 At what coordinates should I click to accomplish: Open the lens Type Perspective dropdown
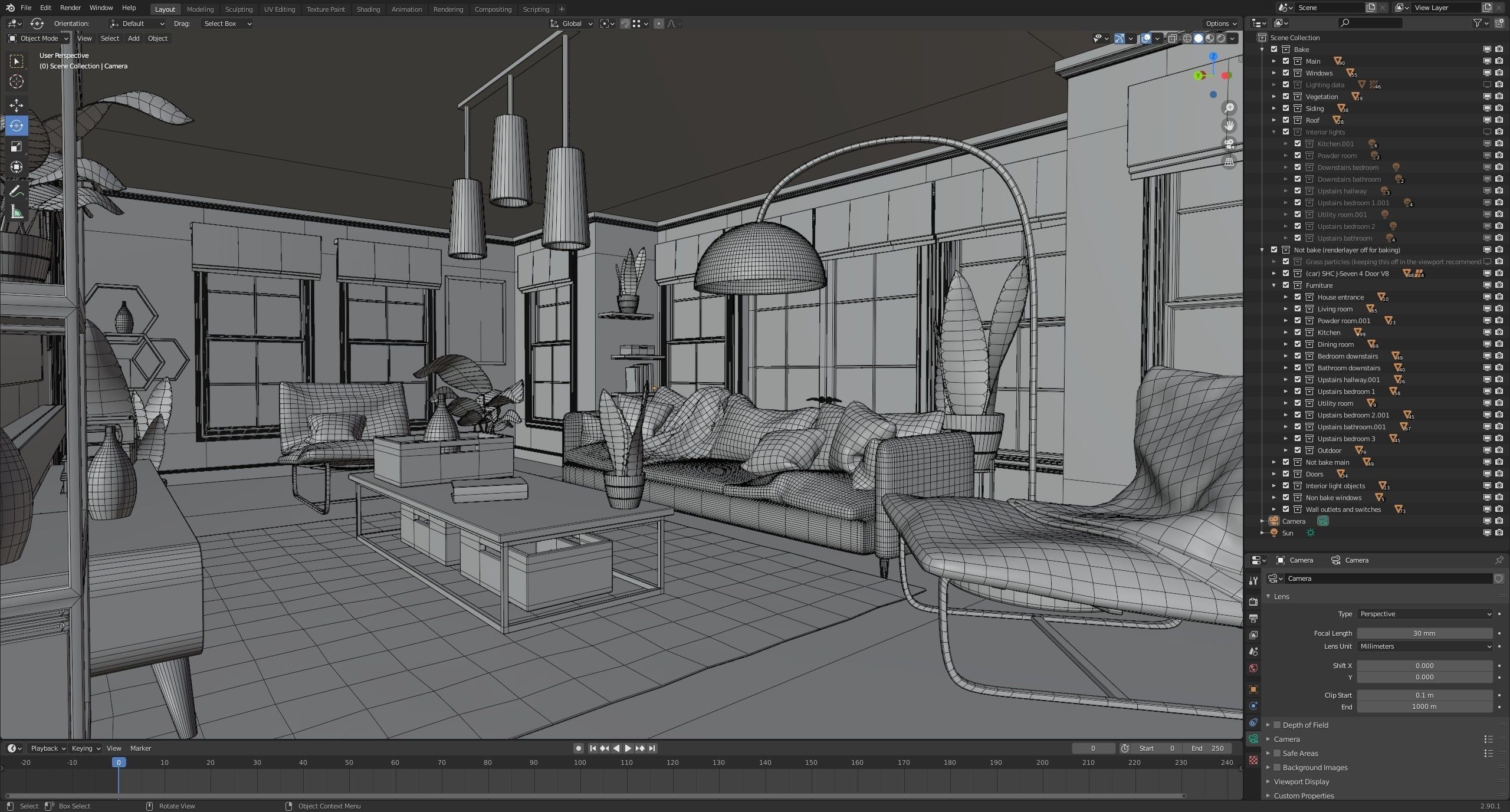point(1424,614)
